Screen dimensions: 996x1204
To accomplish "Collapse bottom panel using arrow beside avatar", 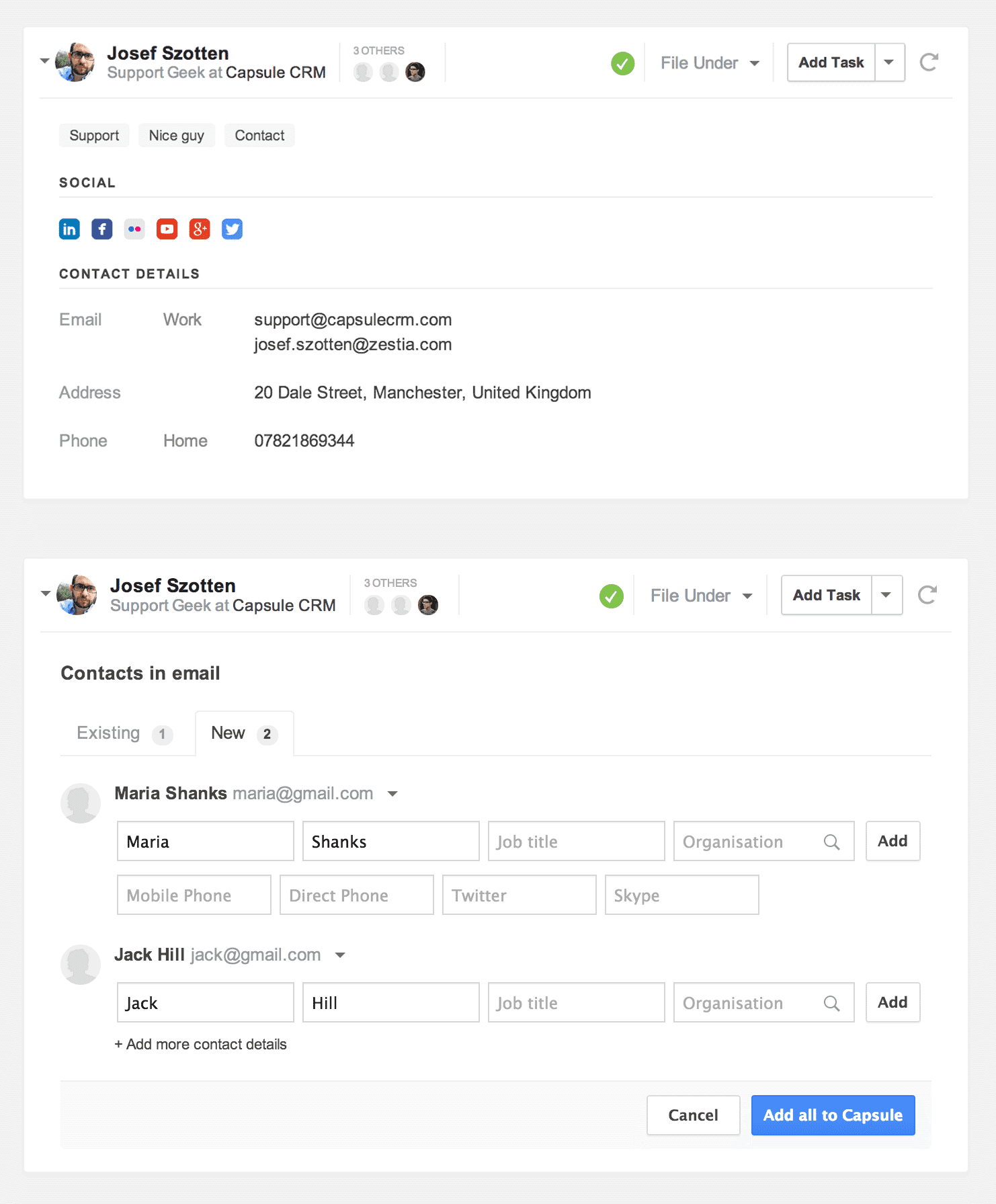I will click(x=46, y=594).
